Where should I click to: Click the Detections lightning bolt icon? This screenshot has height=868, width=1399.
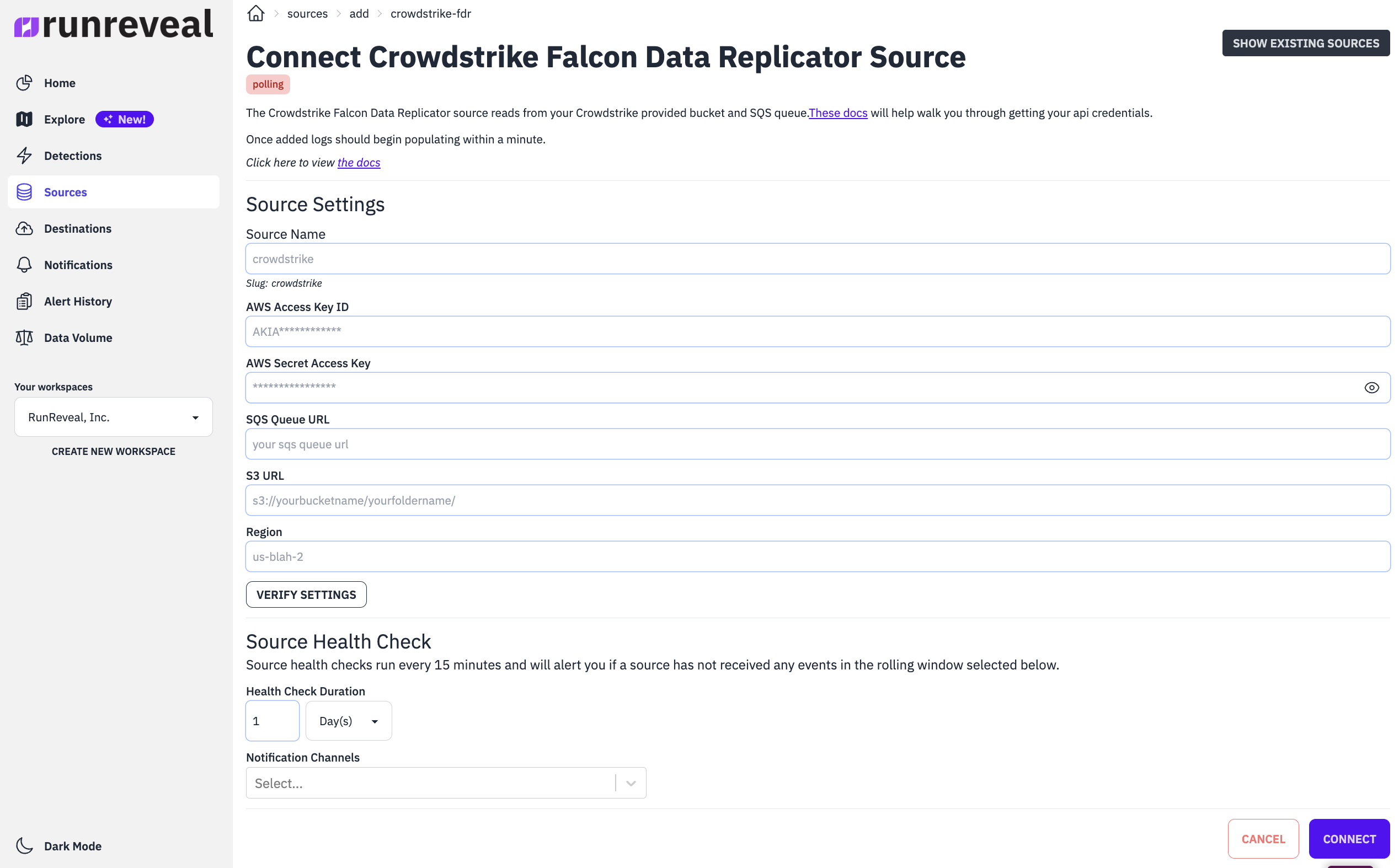[x=24, y=156]
